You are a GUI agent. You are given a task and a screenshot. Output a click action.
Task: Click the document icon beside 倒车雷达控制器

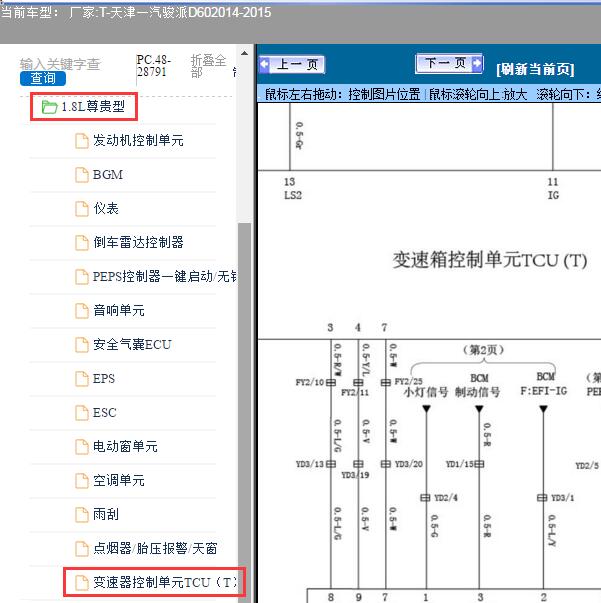pos(82,243)
